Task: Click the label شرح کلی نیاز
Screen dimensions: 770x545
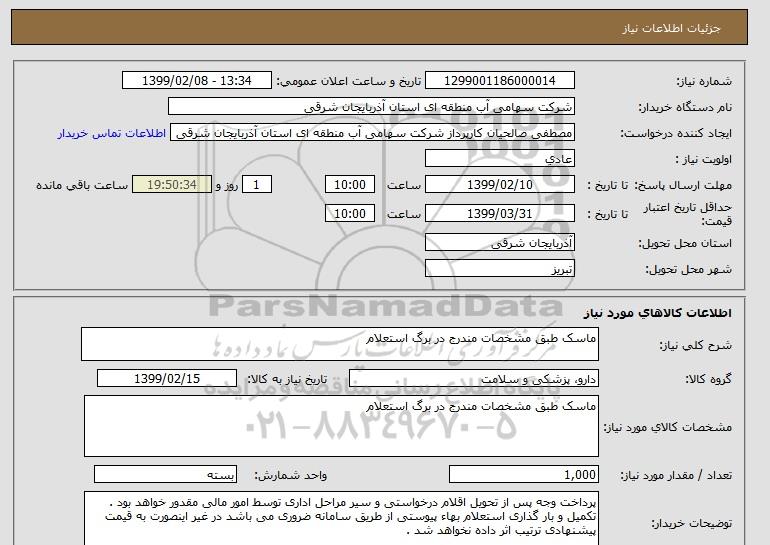Action: (x=695, y=345)
